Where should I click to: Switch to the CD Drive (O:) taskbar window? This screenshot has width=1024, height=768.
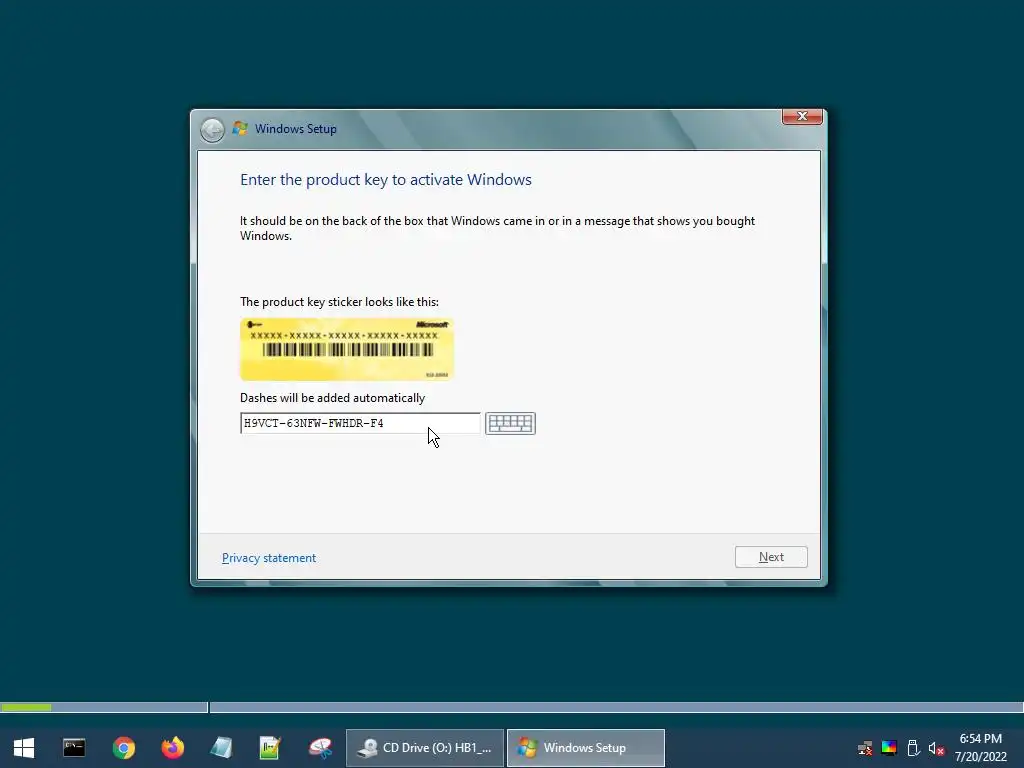[x=424, y=748]
